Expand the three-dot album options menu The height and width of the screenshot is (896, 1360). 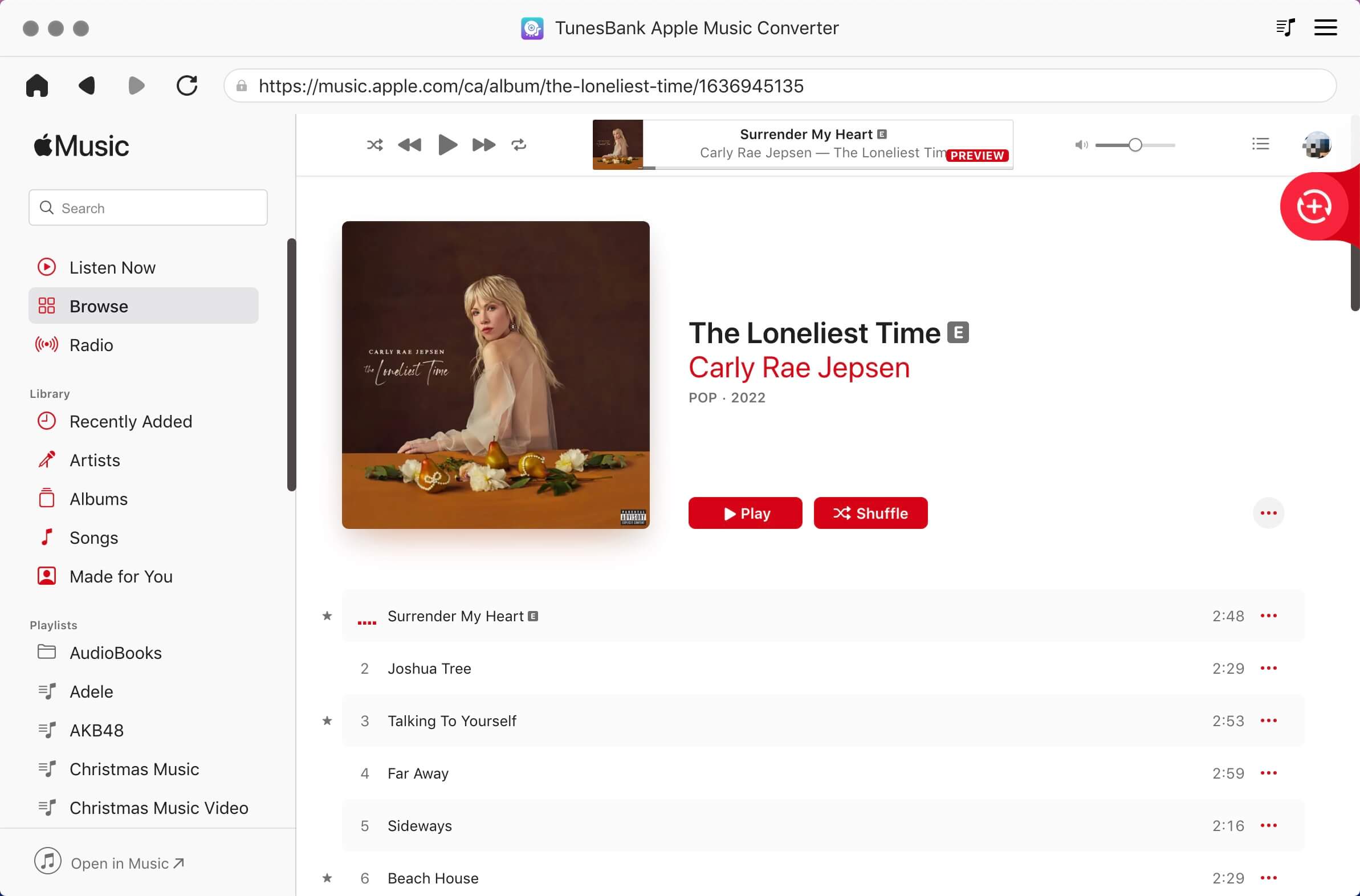[x=1268, y=513]
